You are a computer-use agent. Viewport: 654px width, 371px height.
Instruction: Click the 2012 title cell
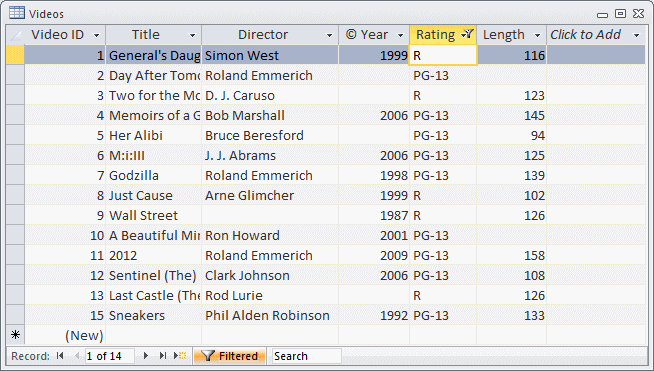tap(154, 256)
